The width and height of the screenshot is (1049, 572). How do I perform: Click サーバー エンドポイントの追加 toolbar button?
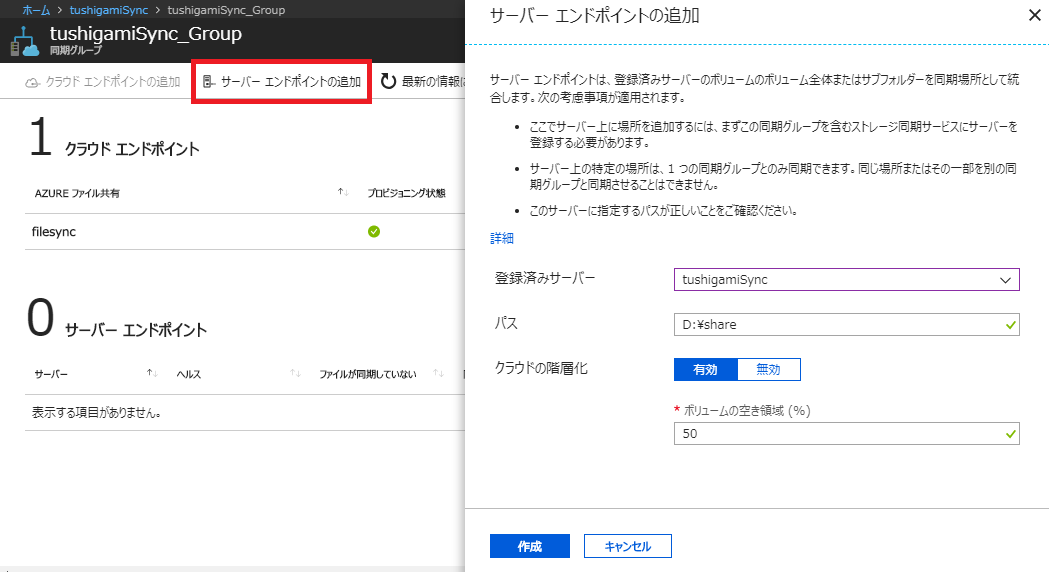pos(282,82)
